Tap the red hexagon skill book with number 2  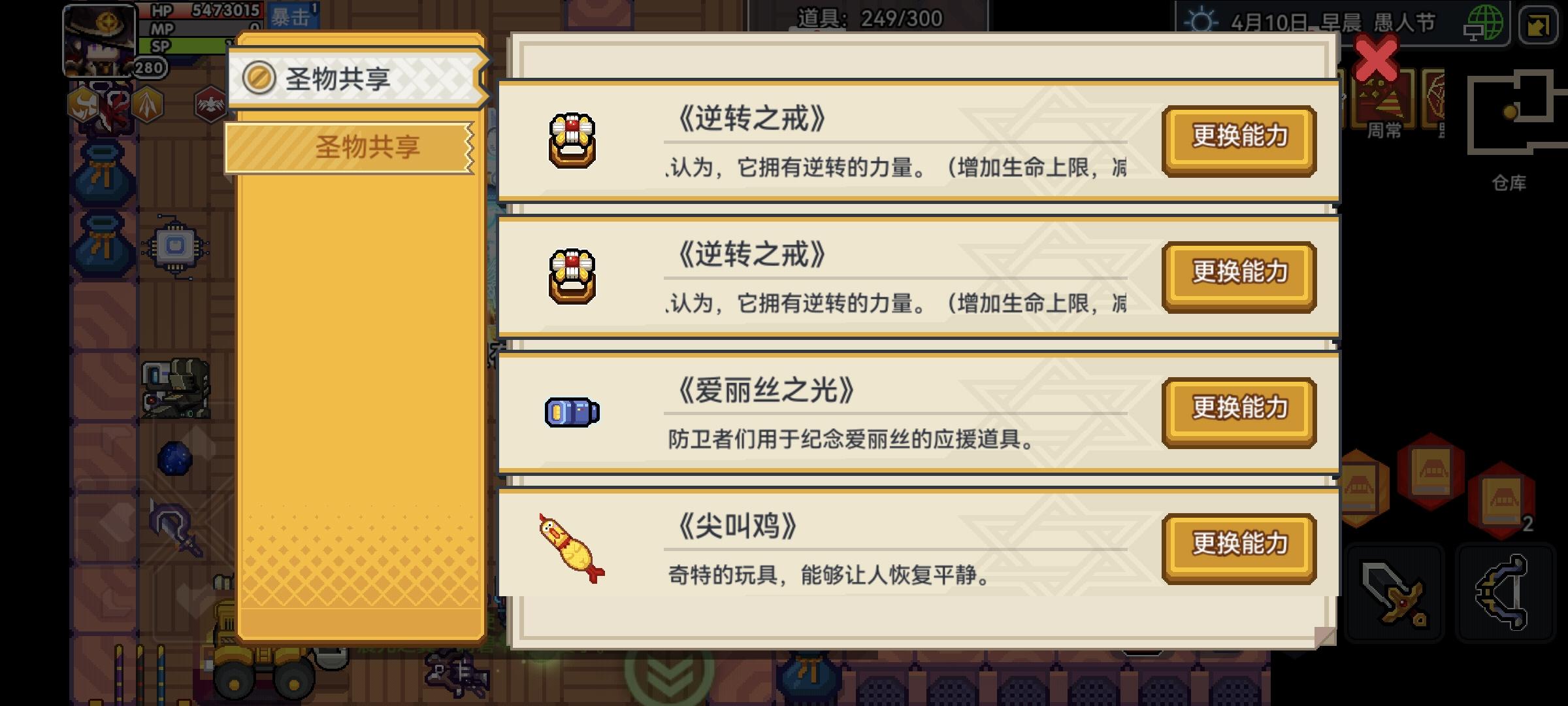pos(1501,500)
